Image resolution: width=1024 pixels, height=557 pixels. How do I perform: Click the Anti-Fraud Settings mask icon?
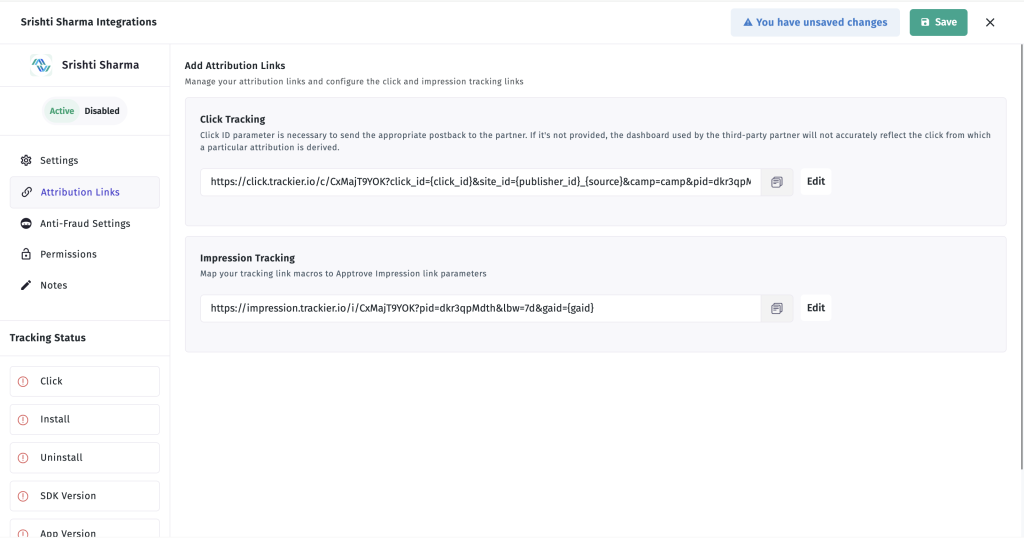click(x=26, y=223)
